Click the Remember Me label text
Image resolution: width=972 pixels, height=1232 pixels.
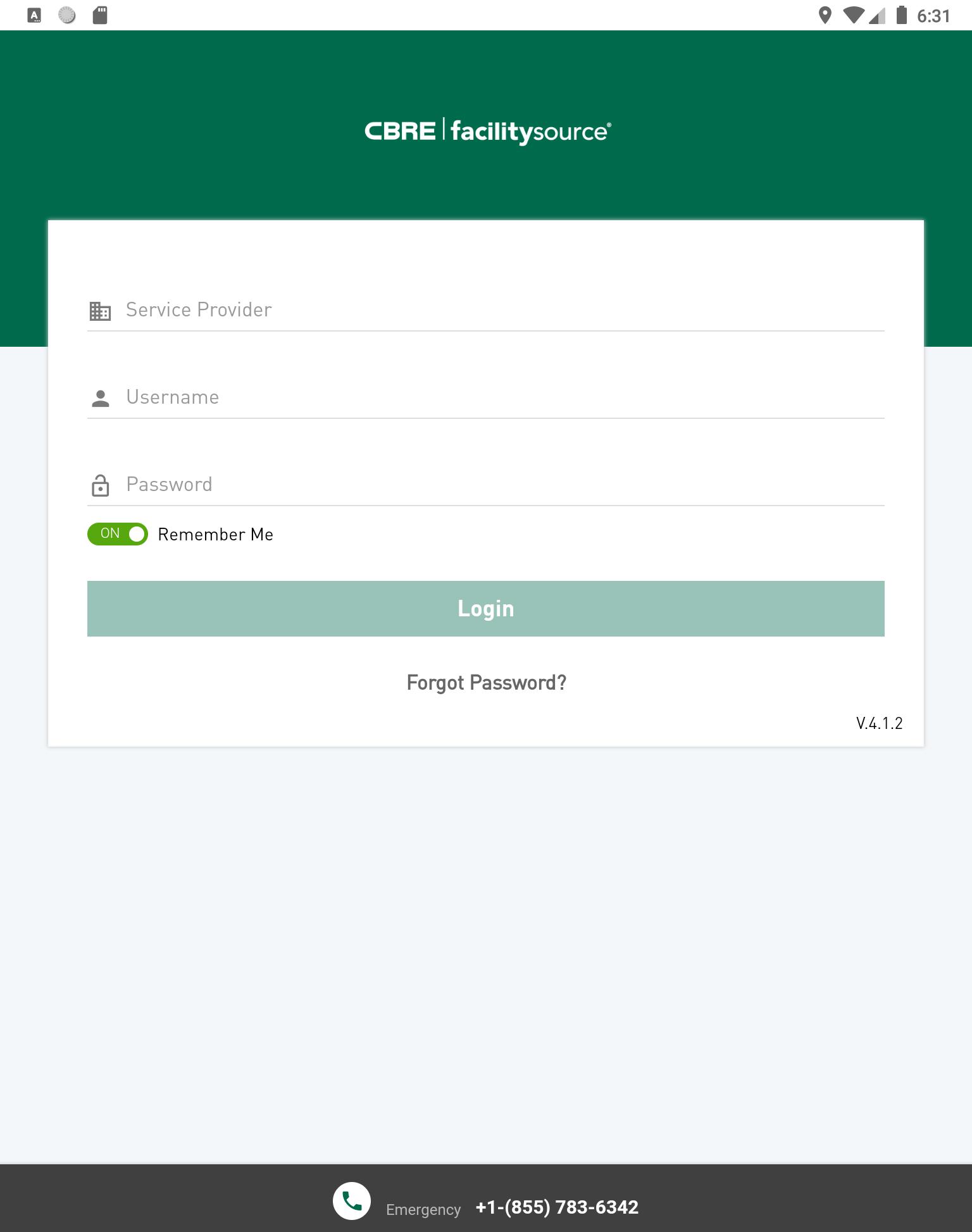point(216,535)
